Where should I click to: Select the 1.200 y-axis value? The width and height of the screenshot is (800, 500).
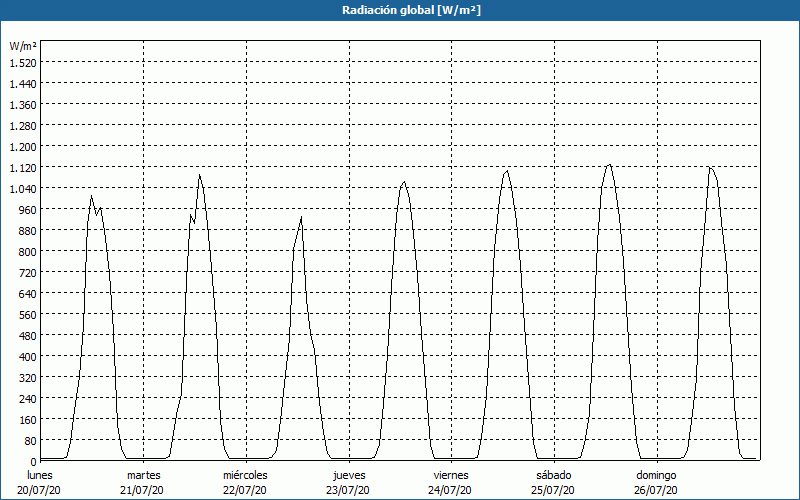(x=23, y=147)
